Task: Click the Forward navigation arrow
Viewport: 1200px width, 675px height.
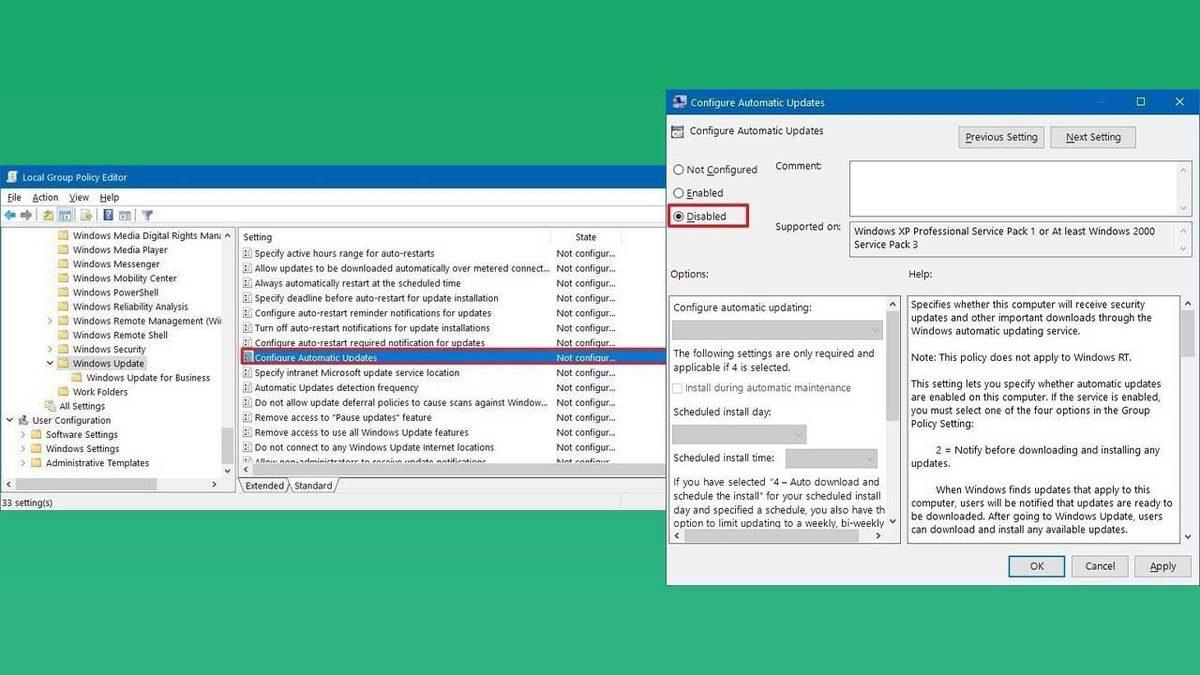Action: coord(25,214)
